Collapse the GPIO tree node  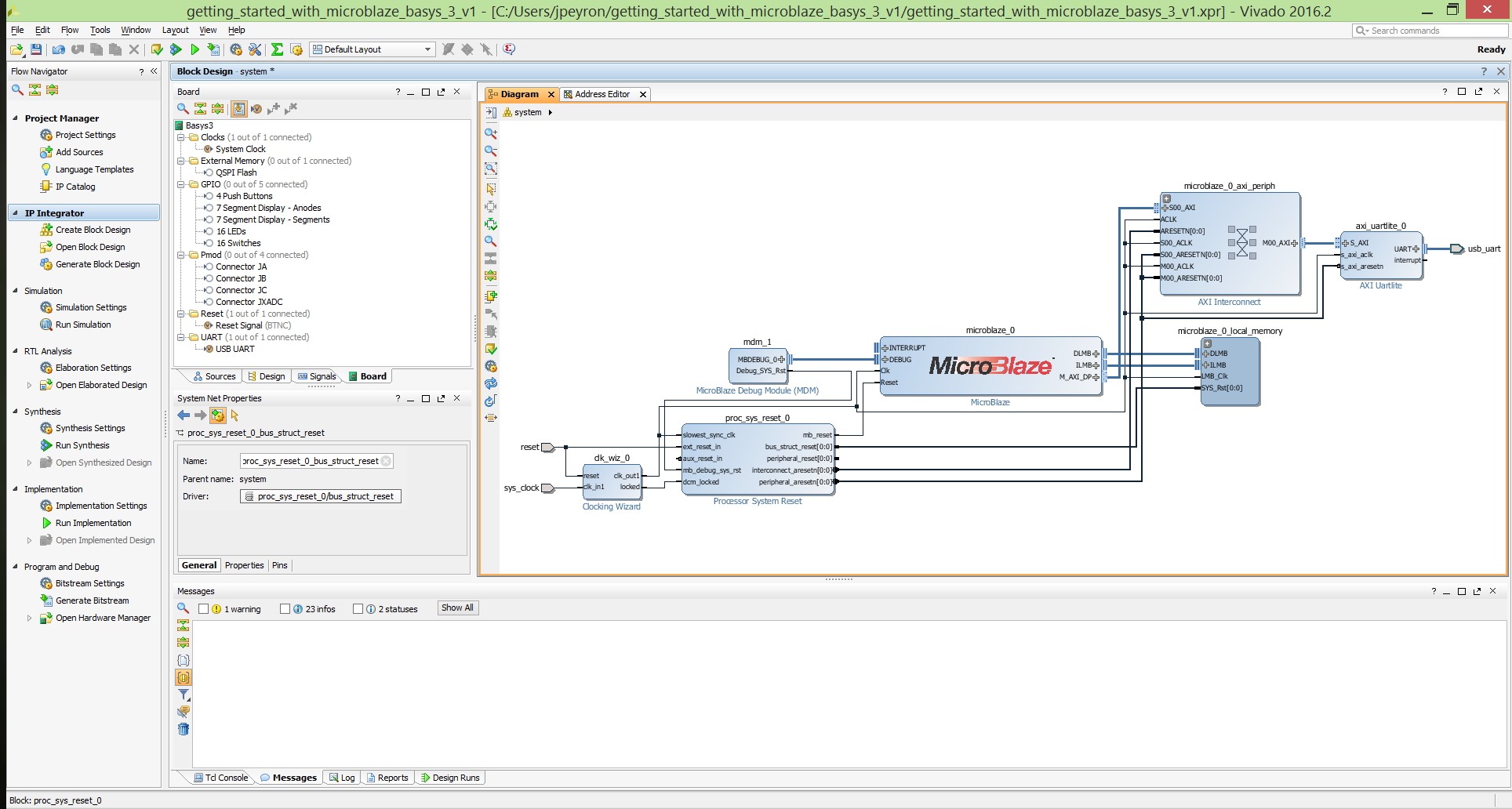(181, 184)
